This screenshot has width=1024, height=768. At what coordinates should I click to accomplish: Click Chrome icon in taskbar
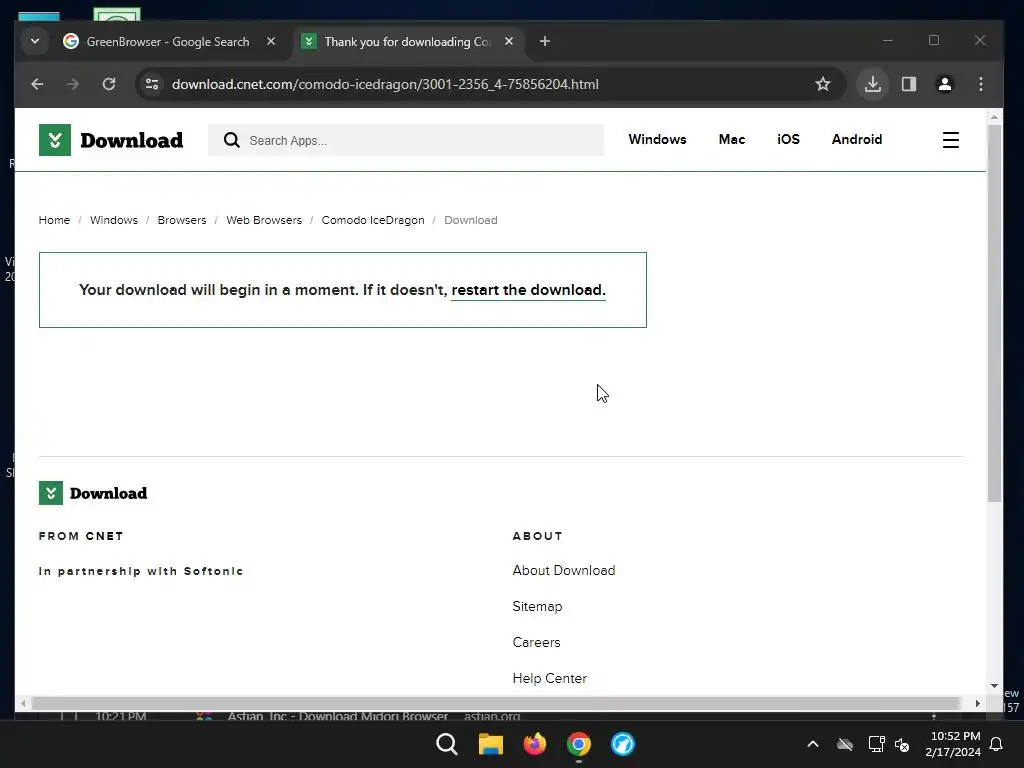coord(579,744)
